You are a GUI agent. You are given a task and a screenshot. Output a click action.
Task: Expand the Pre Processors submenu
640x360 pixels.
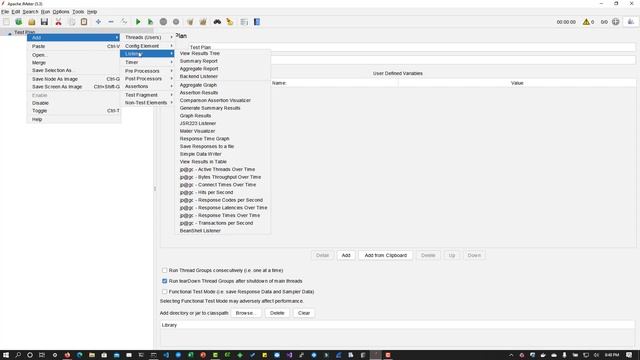coord(147,71)
